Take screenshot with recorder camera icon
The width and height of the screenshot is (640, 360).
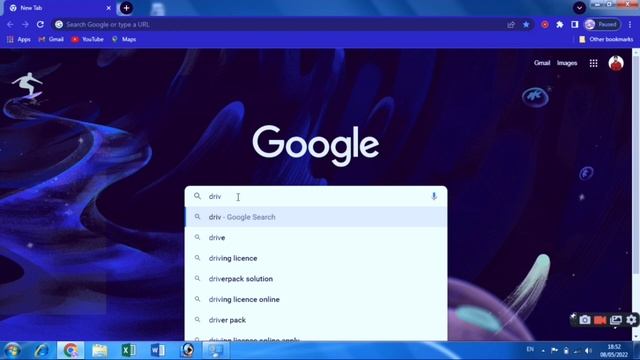click(584, 320)
